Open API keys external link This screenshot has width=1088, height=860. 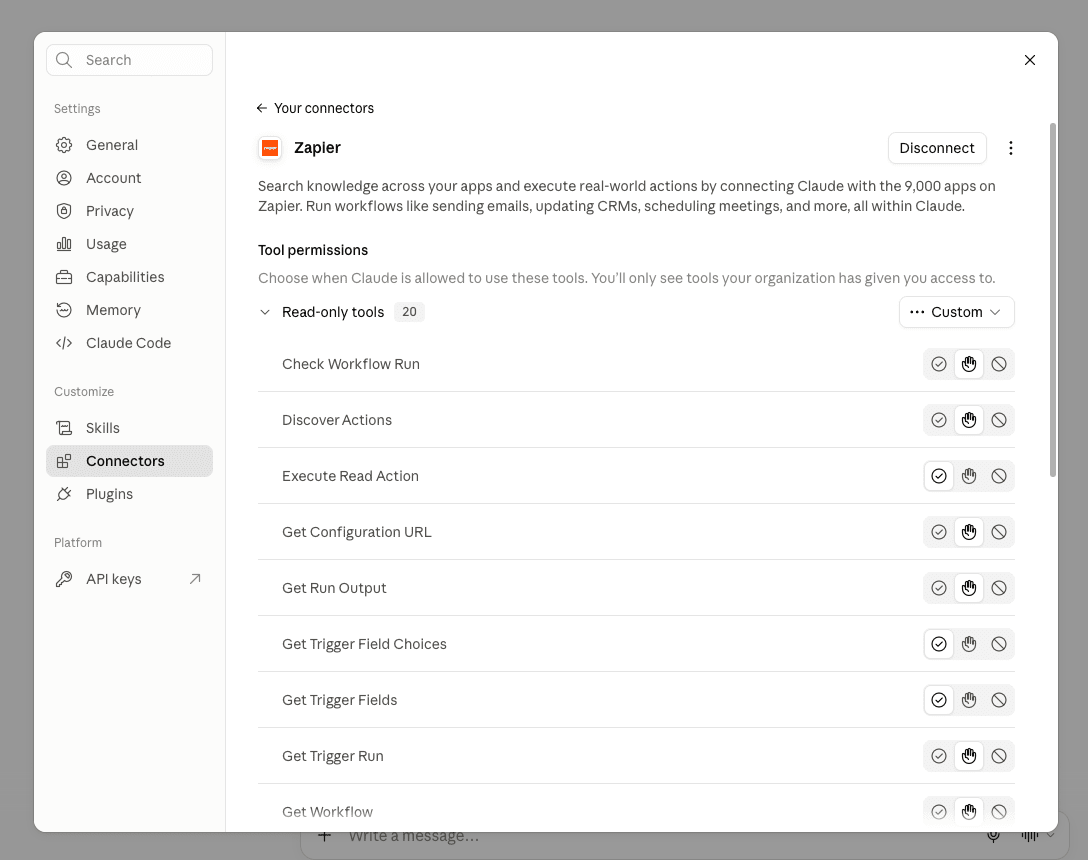[129, 579]
